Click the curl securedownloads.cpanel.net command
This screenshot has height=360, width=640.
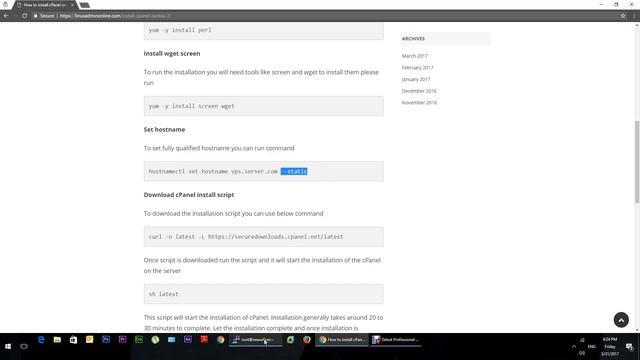point(246,237)
